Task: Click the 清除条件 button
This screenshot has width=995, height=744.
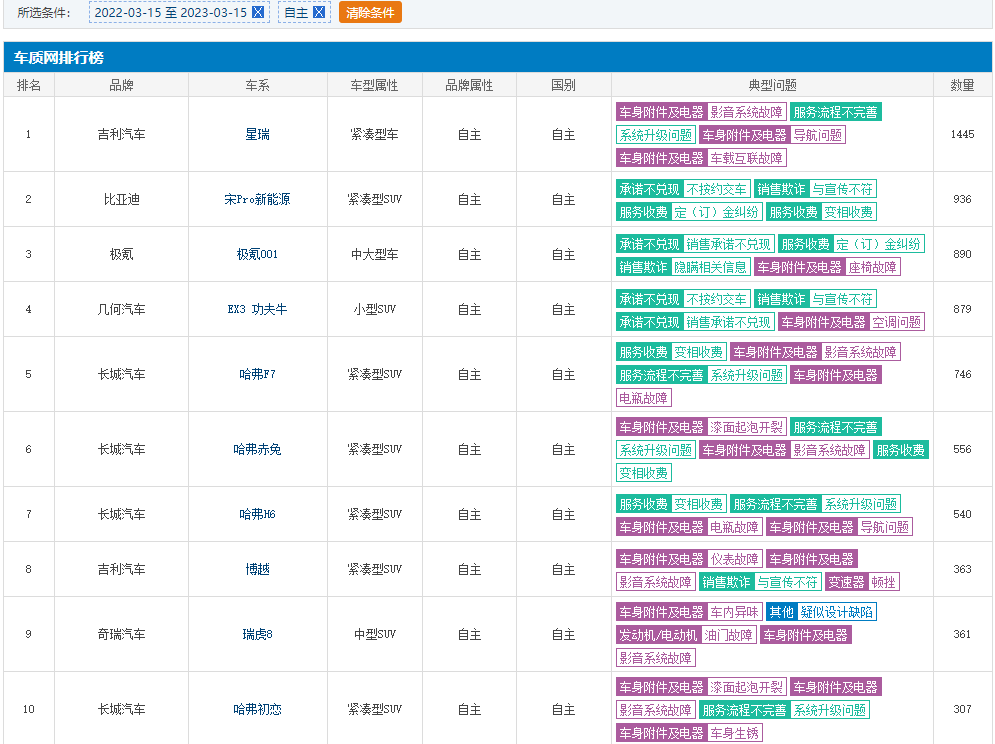Action: pyautogui.click(x=370, y=12)
